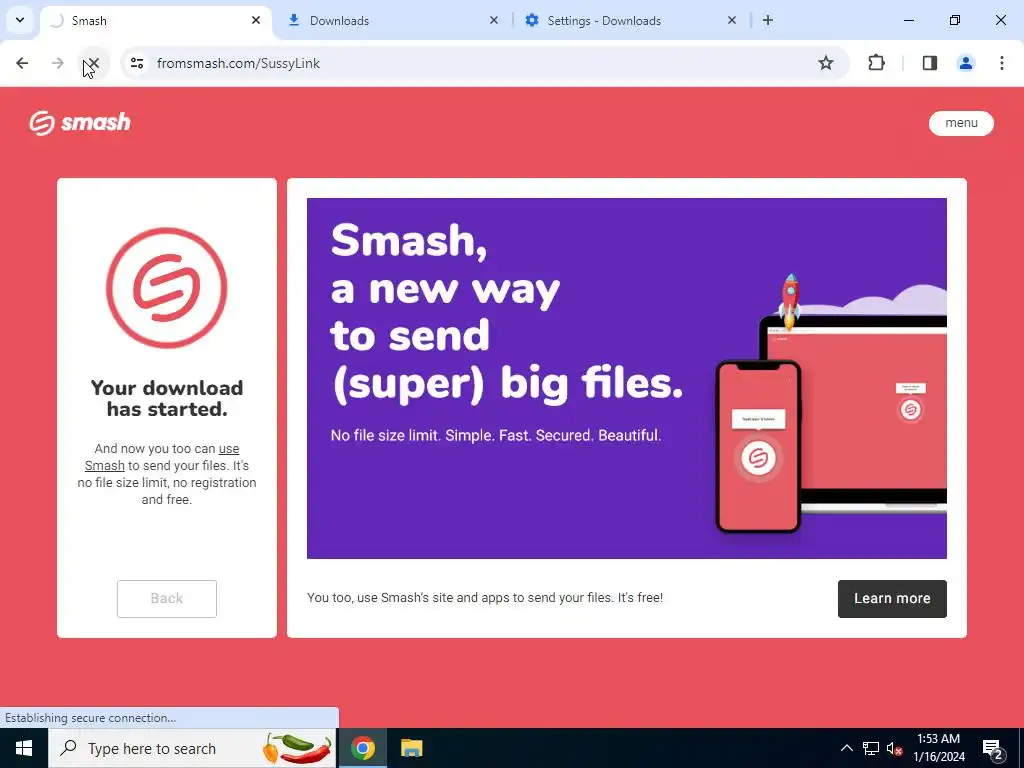This screenshot has height=768, width=1024.
Task: Click the Back button in download panel
Action: [x=167, y=598]
